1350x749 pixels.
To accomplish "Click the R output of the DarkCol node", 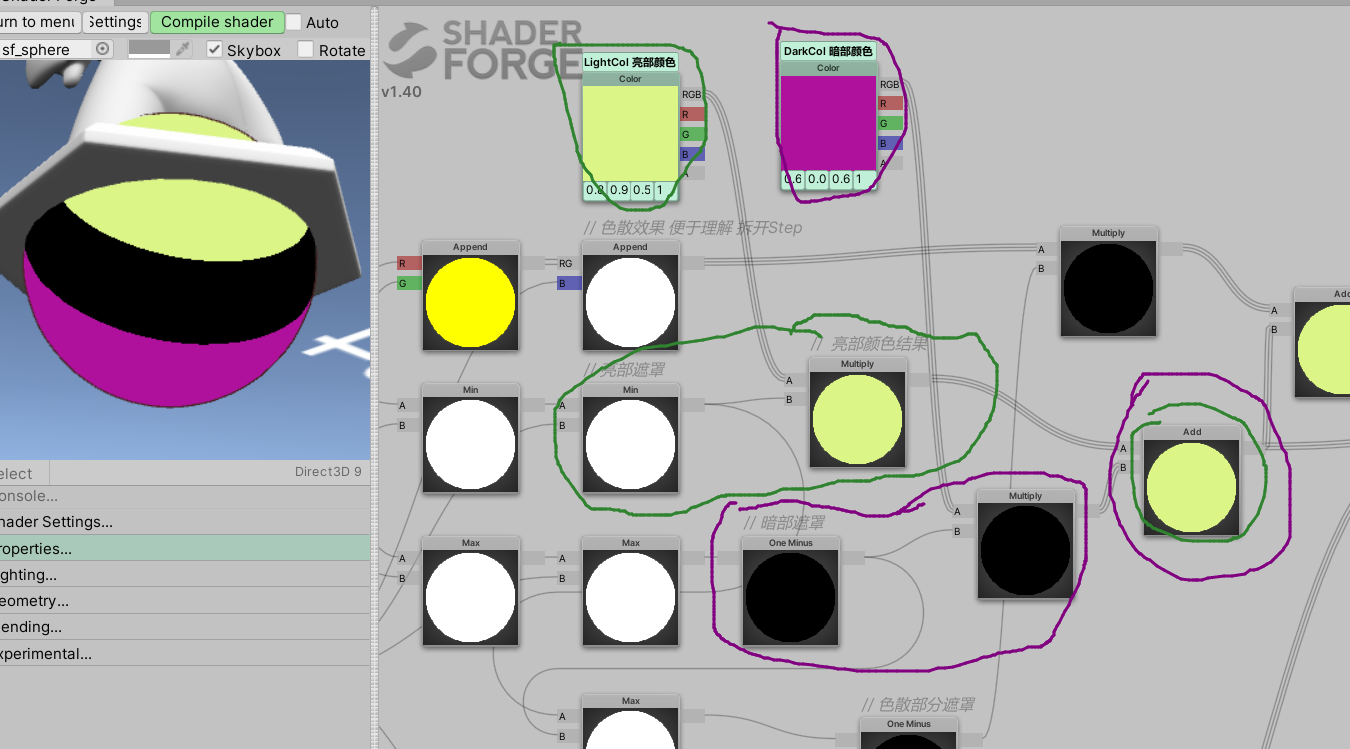I will 890,104.
